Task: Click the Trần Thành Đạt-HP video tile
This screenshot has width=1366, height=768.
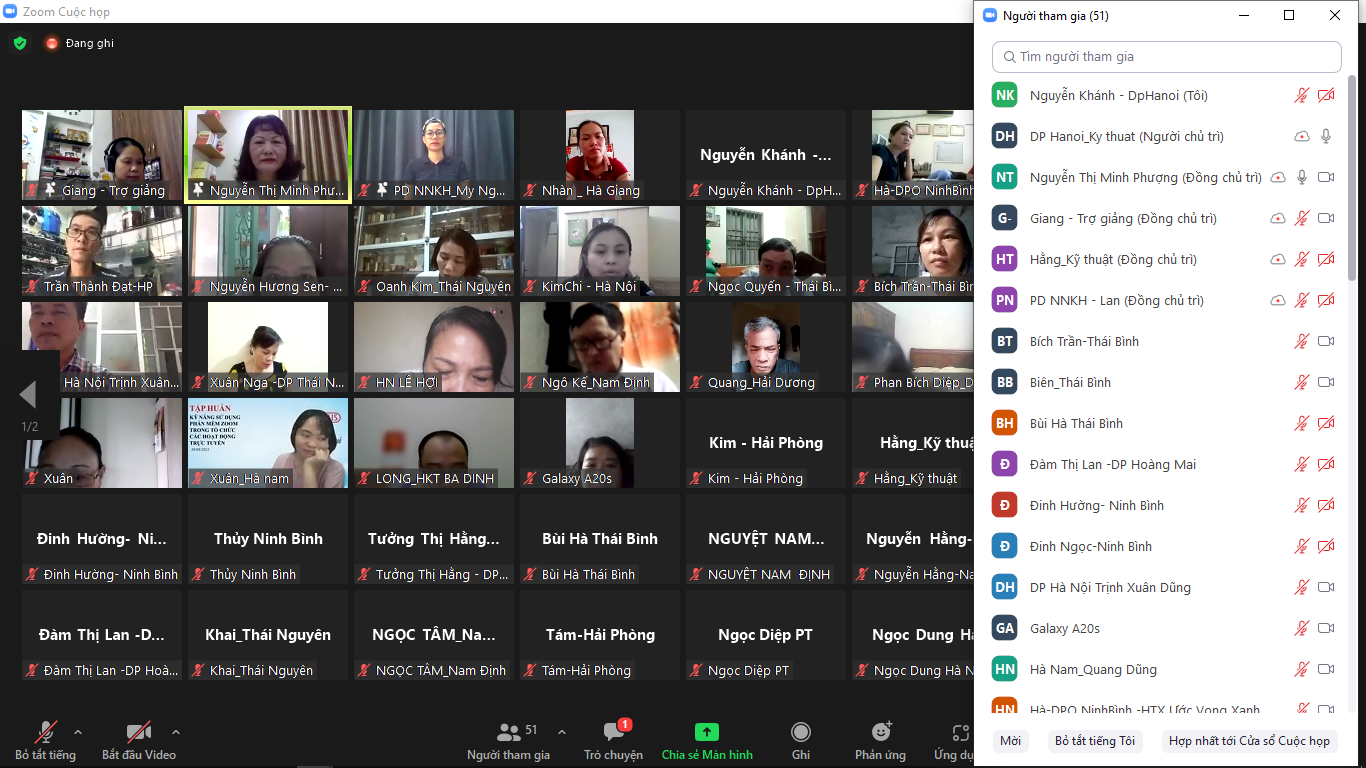Action: coord(102,251)
